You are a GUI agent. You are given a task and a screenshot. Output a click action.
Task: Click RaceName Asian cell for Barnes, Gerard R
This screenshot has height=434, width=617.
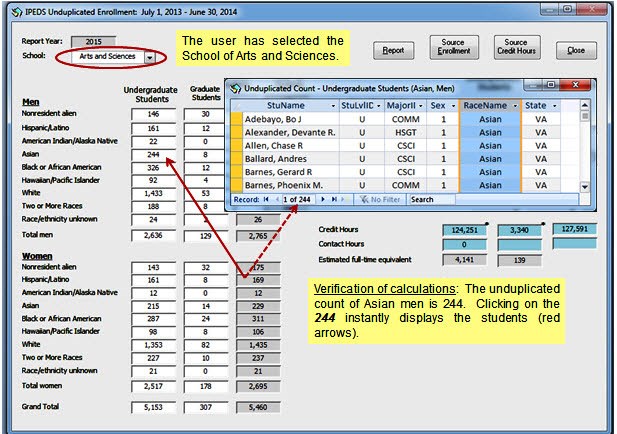[x=490, y=172]
